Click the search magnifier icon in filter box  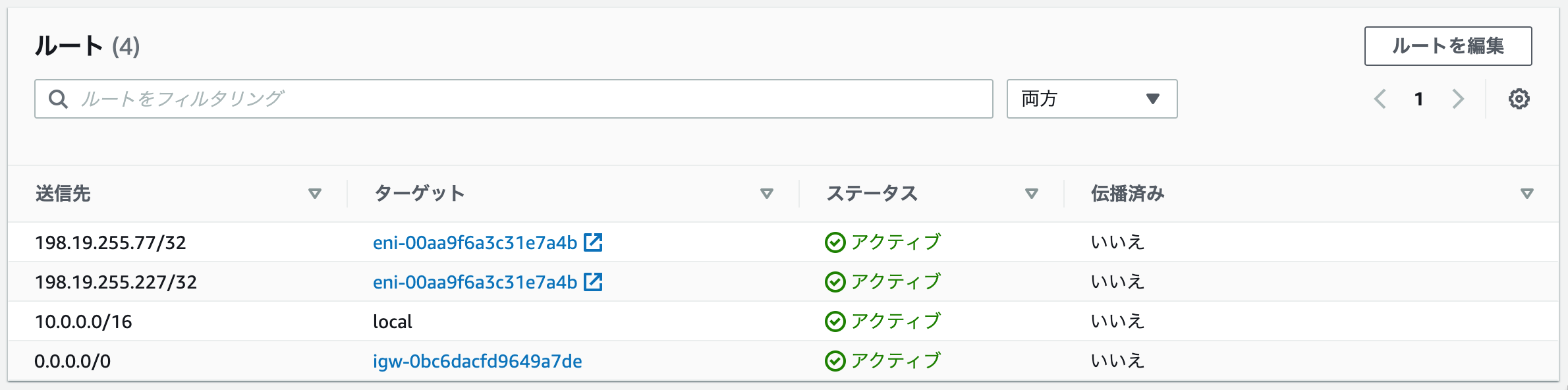[x=58, y=99]
